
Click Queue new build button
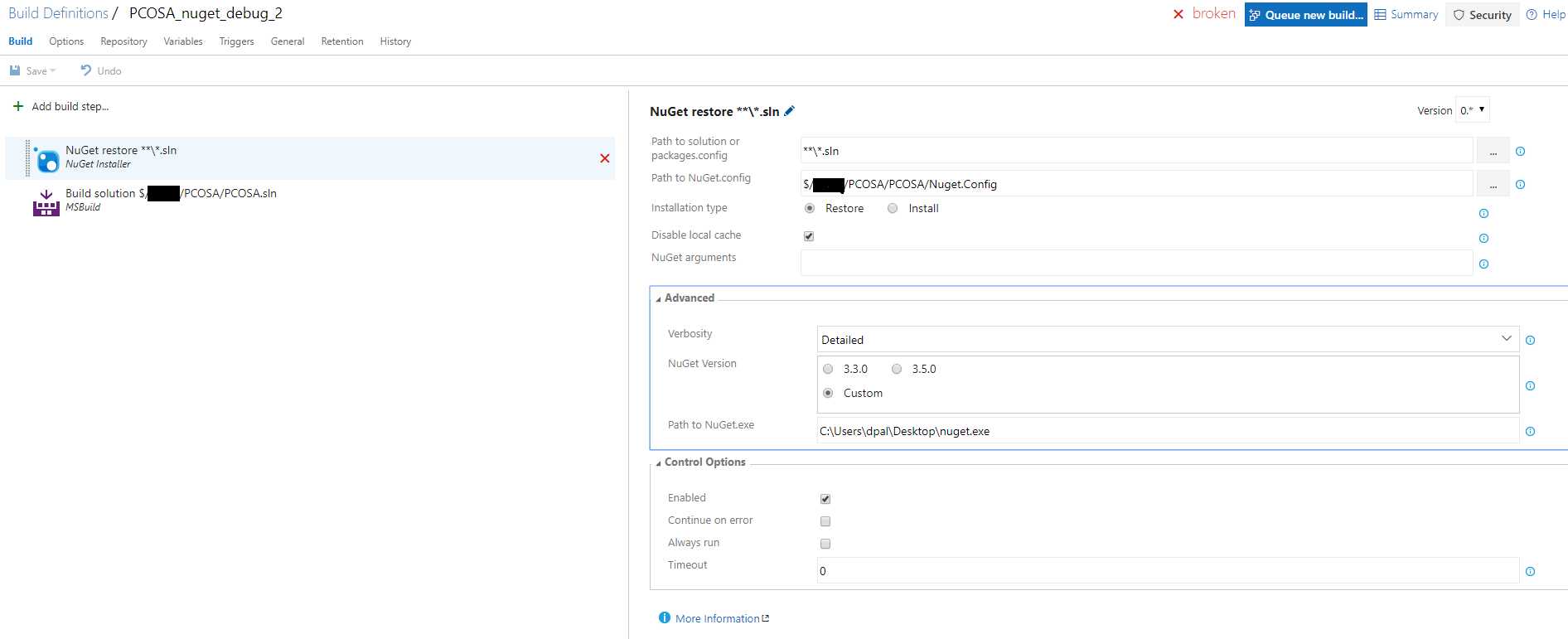click(1305, 15)
